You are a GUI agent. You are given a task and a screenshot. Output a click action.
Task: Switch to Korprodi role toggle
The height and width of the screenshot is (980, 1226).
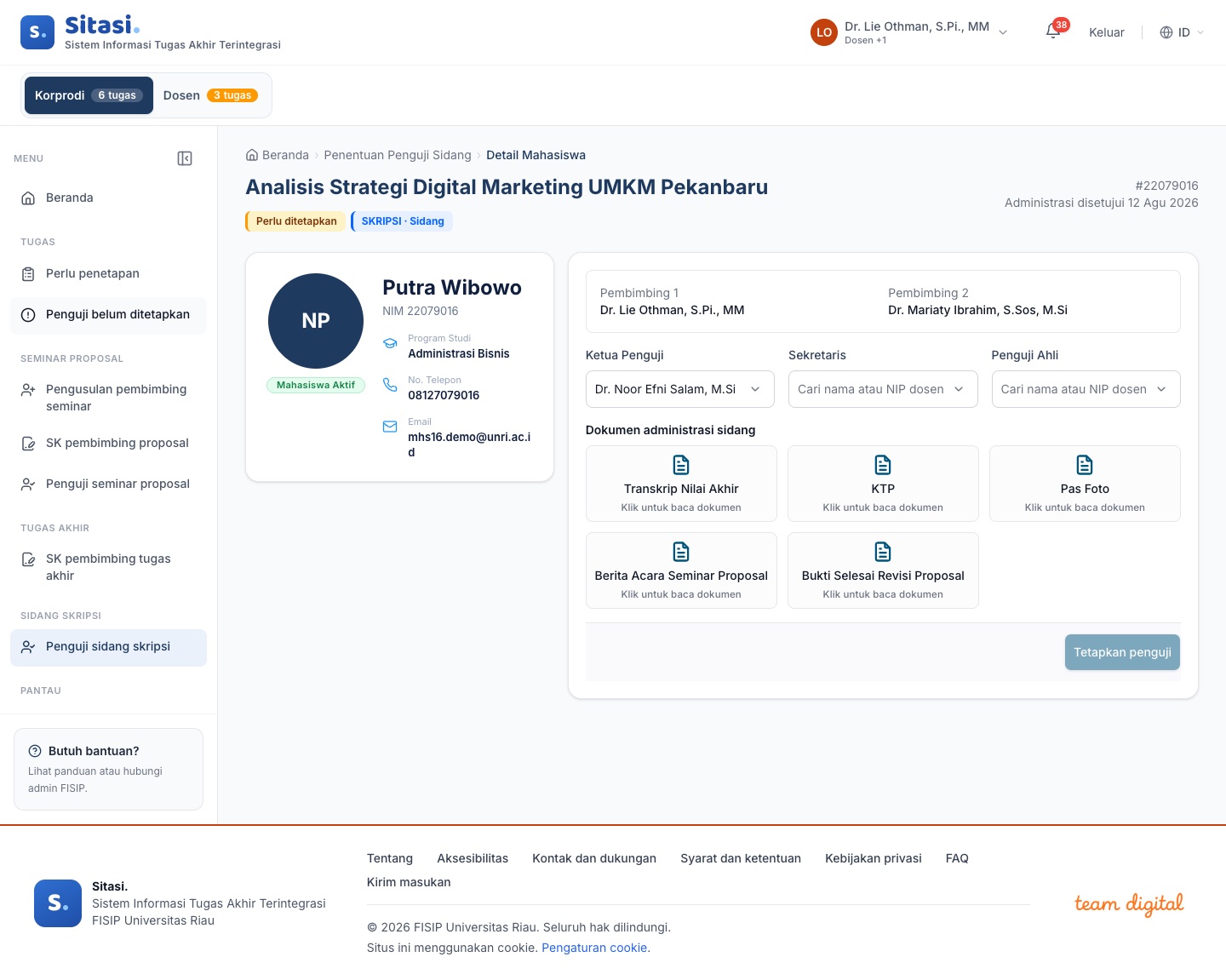89,95
